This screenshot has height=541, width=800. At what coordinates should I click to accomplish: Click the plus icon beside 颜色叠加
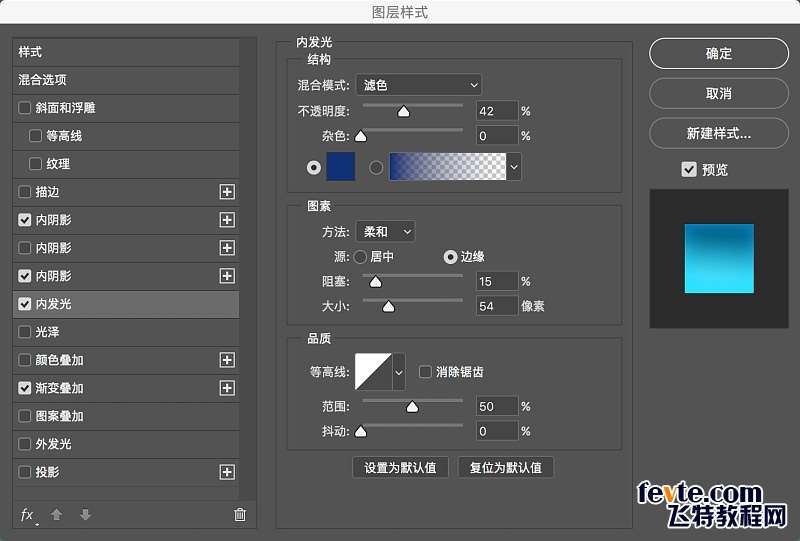(x=227, y=360)
